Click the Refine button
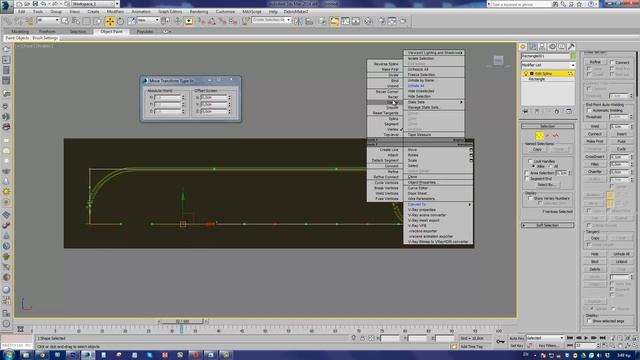 click(595, 62)
